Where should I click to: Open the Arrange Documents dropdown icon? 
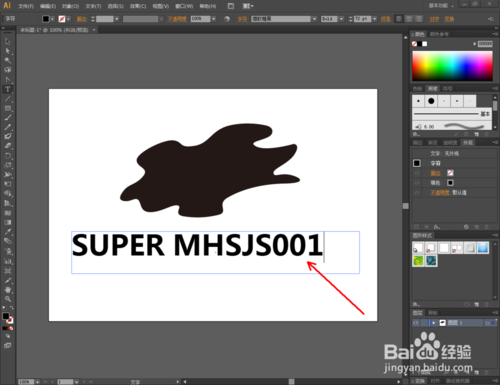[x=248, y=6]
